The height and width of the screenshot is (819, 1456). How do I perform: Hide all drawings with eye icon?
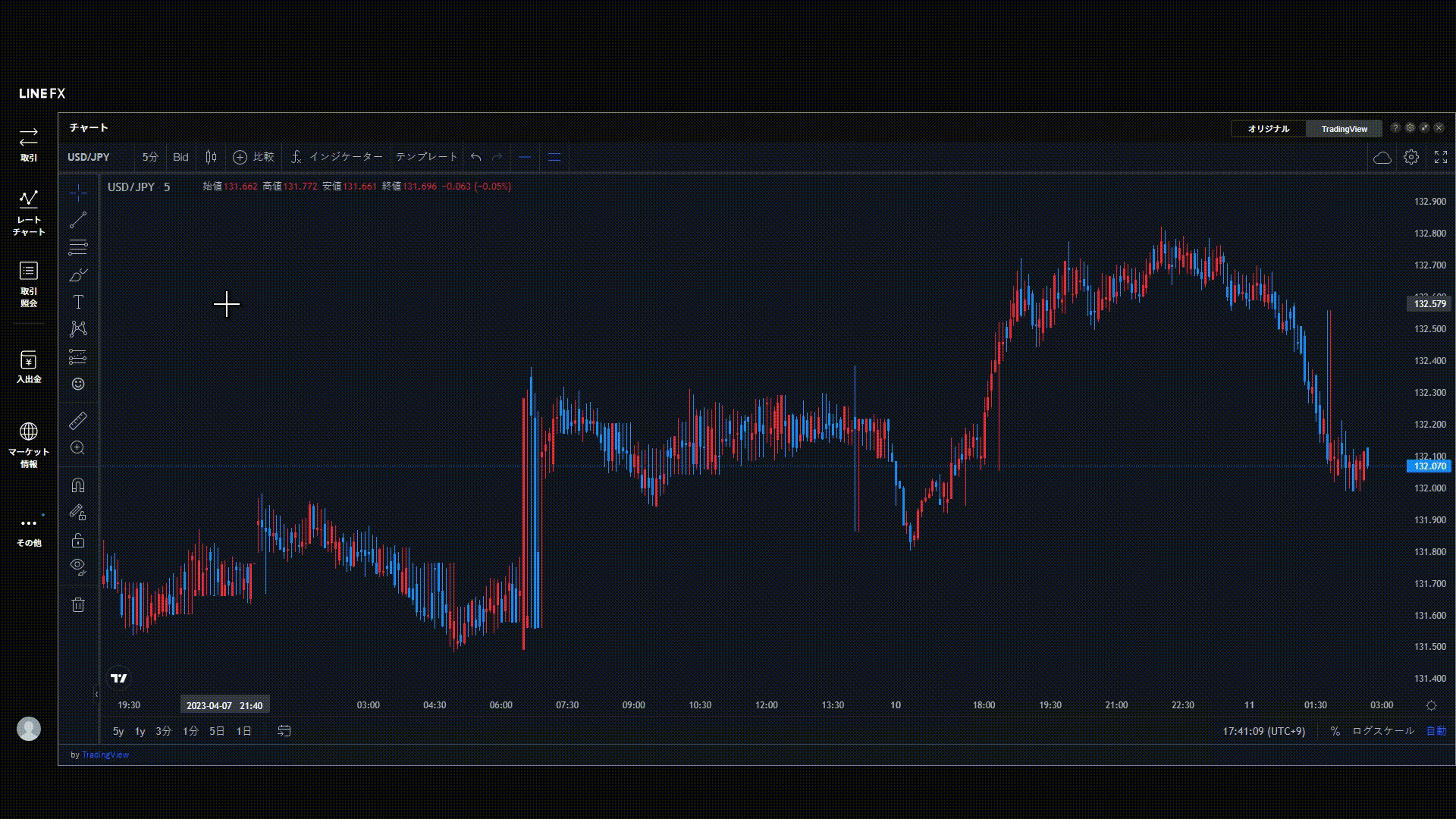tap(78, 566)
